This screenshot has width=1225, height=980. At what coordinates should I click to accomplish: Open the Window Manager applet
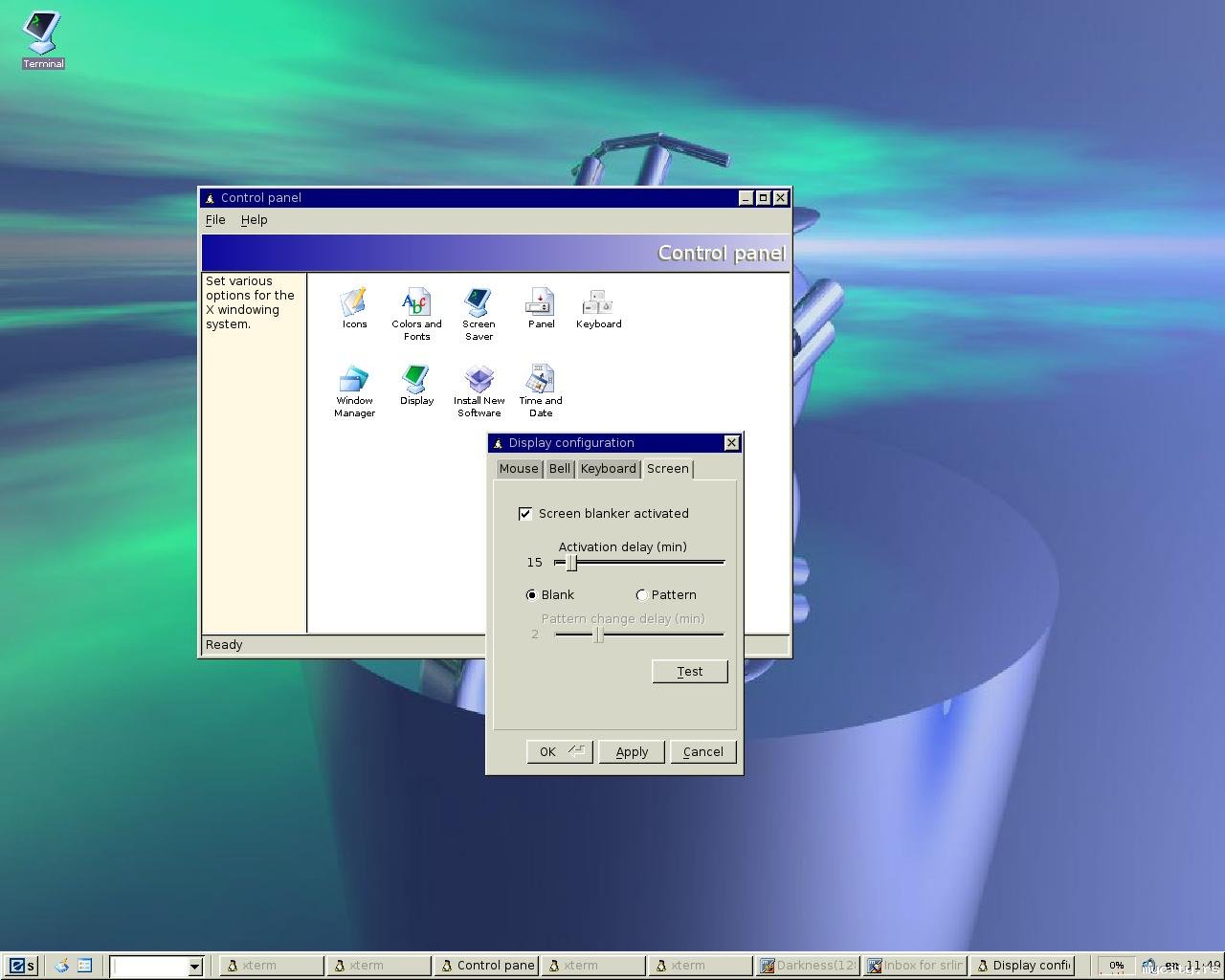354,390
